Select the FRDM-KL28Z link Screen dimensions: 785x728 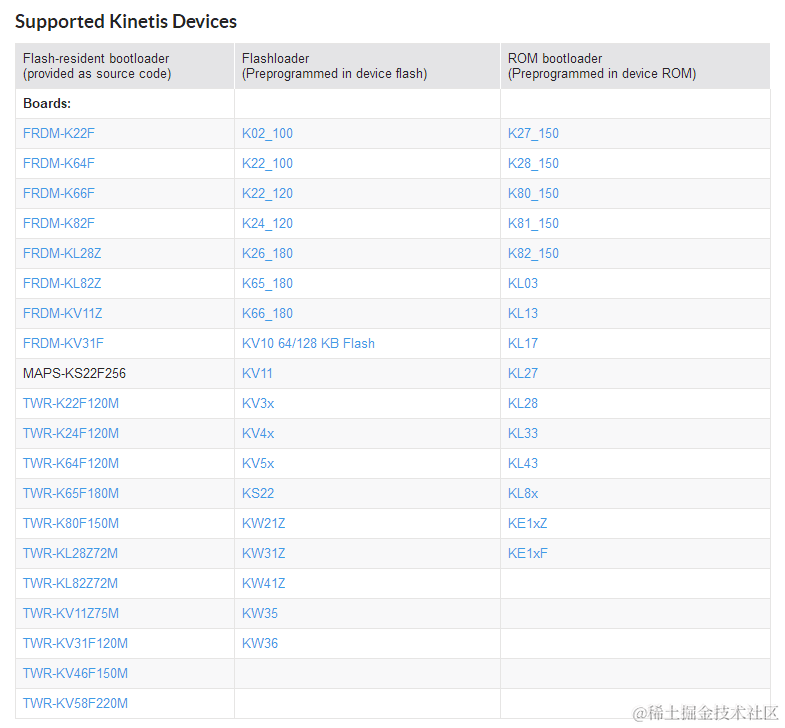coord(62,254)
